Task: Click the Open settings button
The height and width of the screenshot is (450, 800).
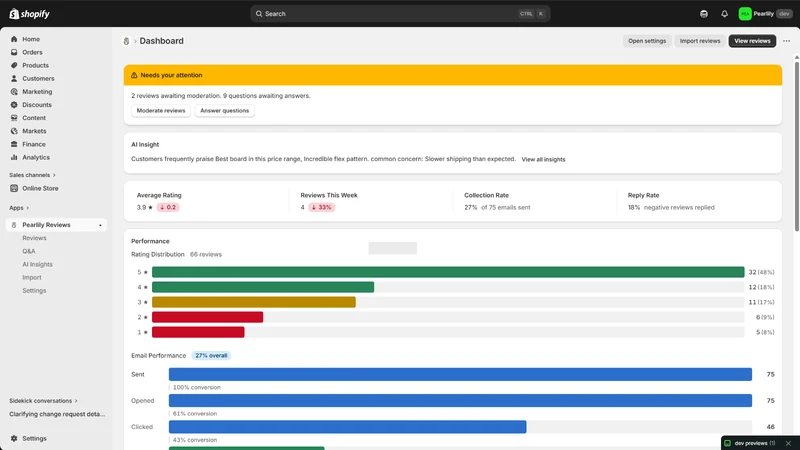Action: click(647, 41)
